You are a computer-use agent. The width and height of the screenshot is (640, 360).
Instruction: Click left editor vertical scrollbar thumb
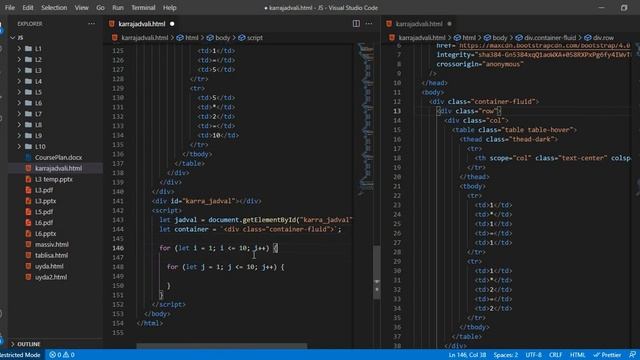tap(377, 272)
